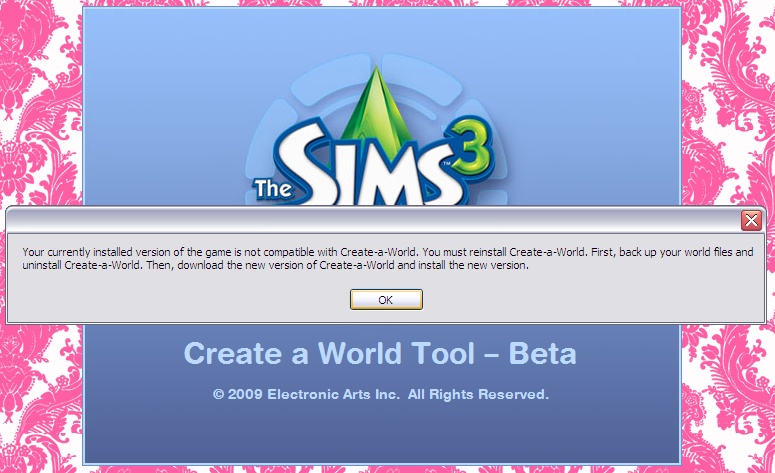Click the "Create a World Tool – Beta" title
Image resolution: width=775 pixels, height=473 pixels.
(x=380, y=353)
